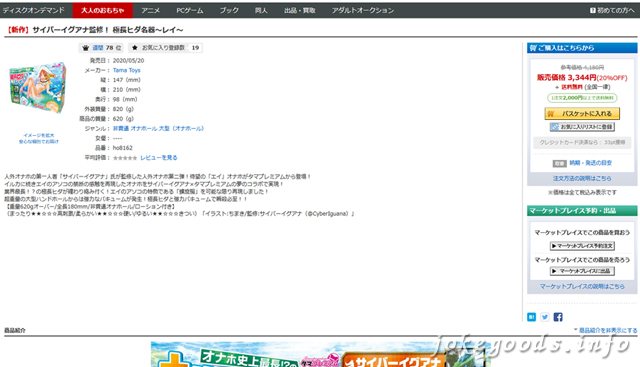Switch to the PCゲーム tab
The height and width of the screenshot is (367, 640).
point(190,10)
